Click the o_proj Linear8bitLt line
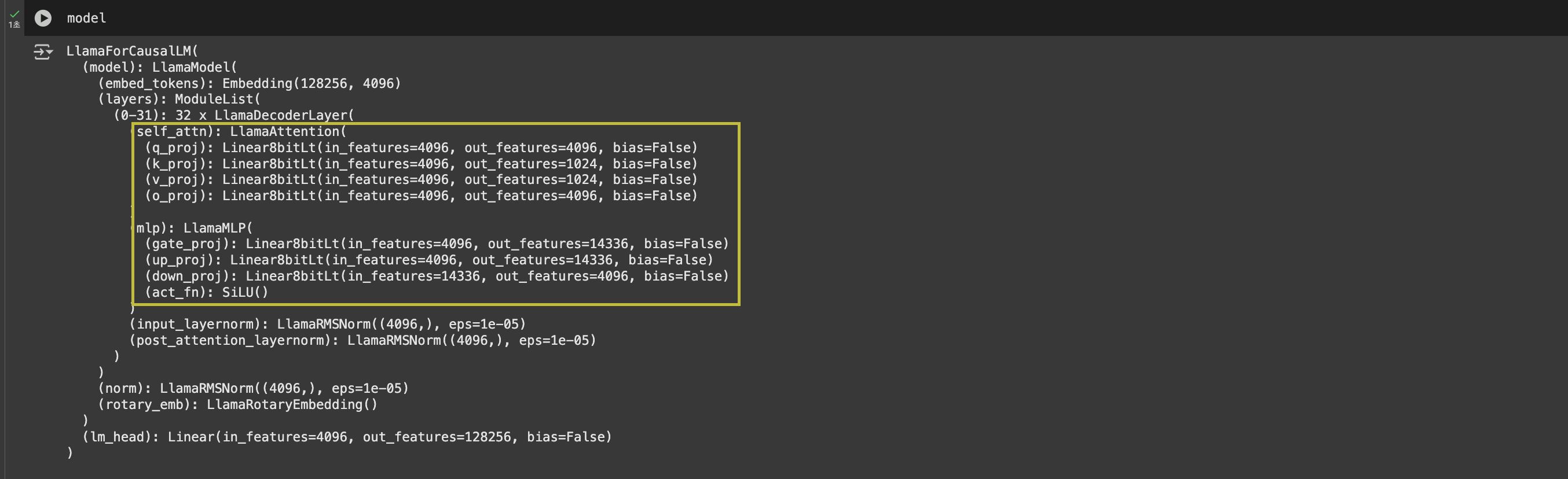The image size is (1568, 479). pyautogui.click(x=420, y=196)
